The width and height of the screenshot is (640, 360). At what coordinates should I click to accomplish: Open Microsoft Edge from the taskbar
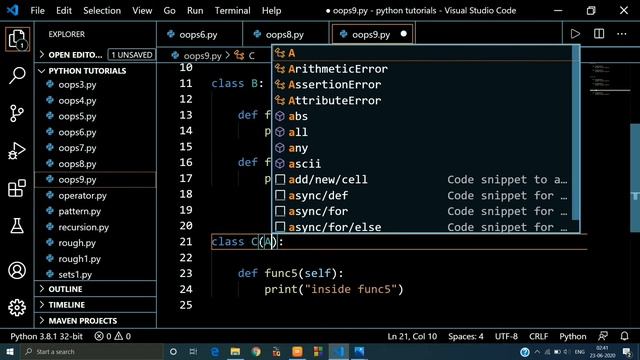[x=215, y=351]
